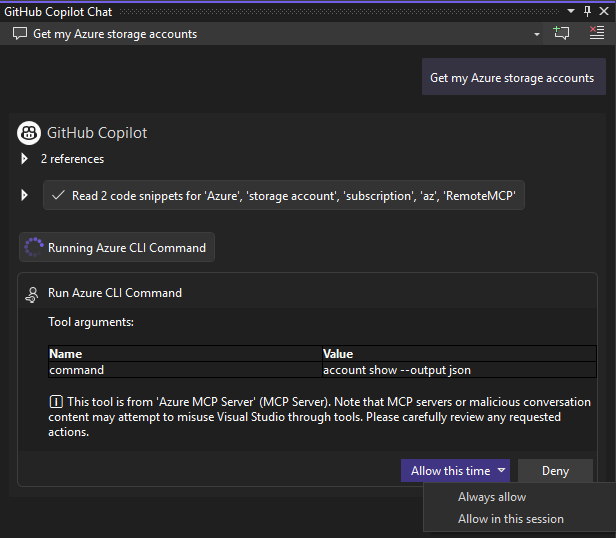The height and width of the screenshot is (538, 616).
Task: Click the 'account show --output json' value cell
Action: point(397,370)
